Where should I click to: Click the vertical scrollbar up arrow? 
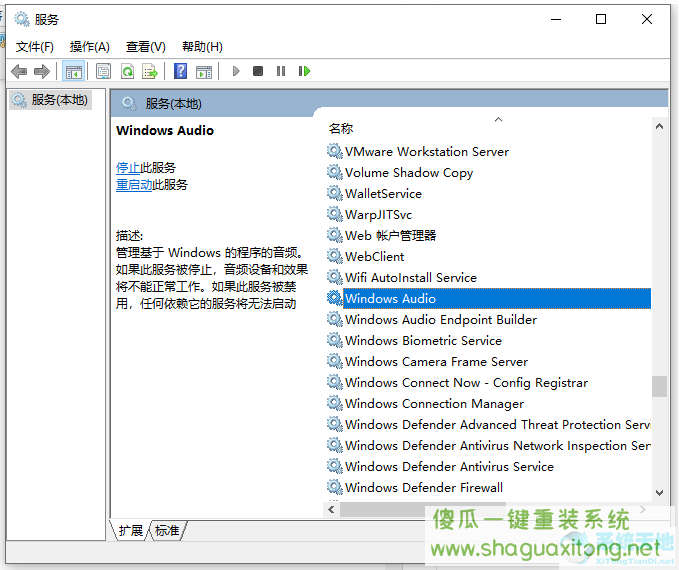click(659, 126)
